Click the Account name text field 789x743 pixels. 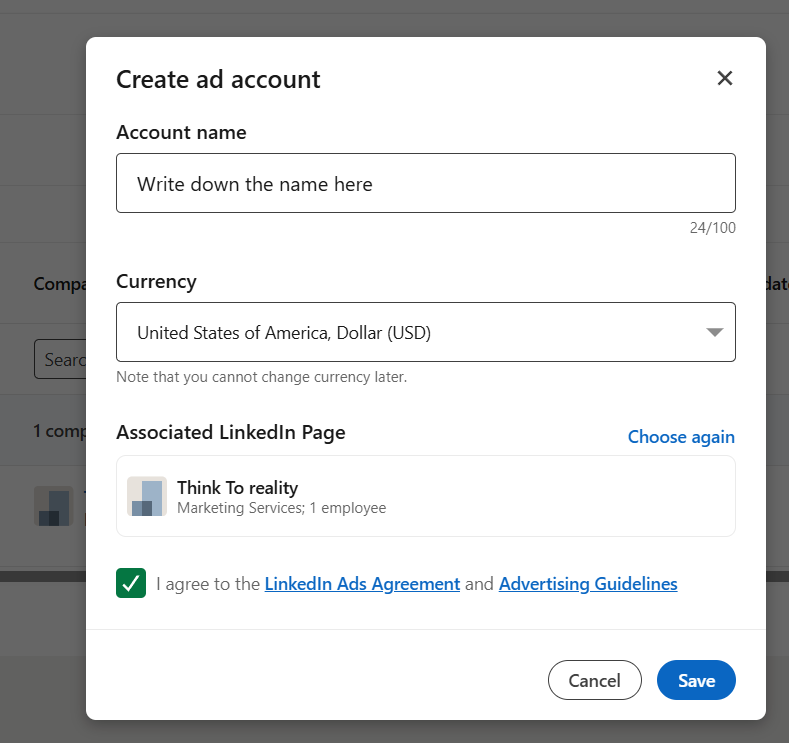[x=425, y=183]
